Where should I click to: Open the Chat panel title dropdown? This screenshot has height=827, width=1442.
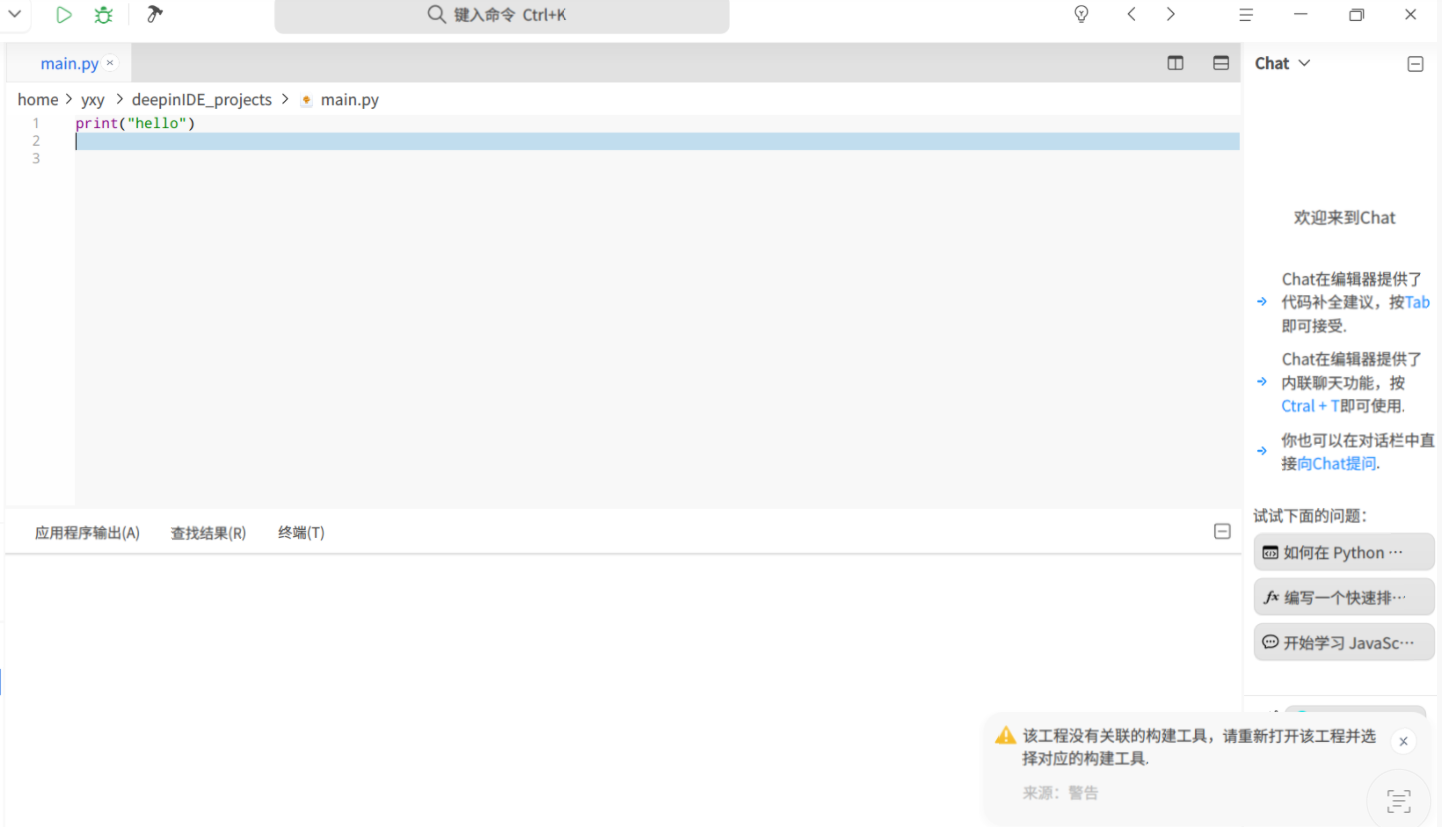(1304, 63)
